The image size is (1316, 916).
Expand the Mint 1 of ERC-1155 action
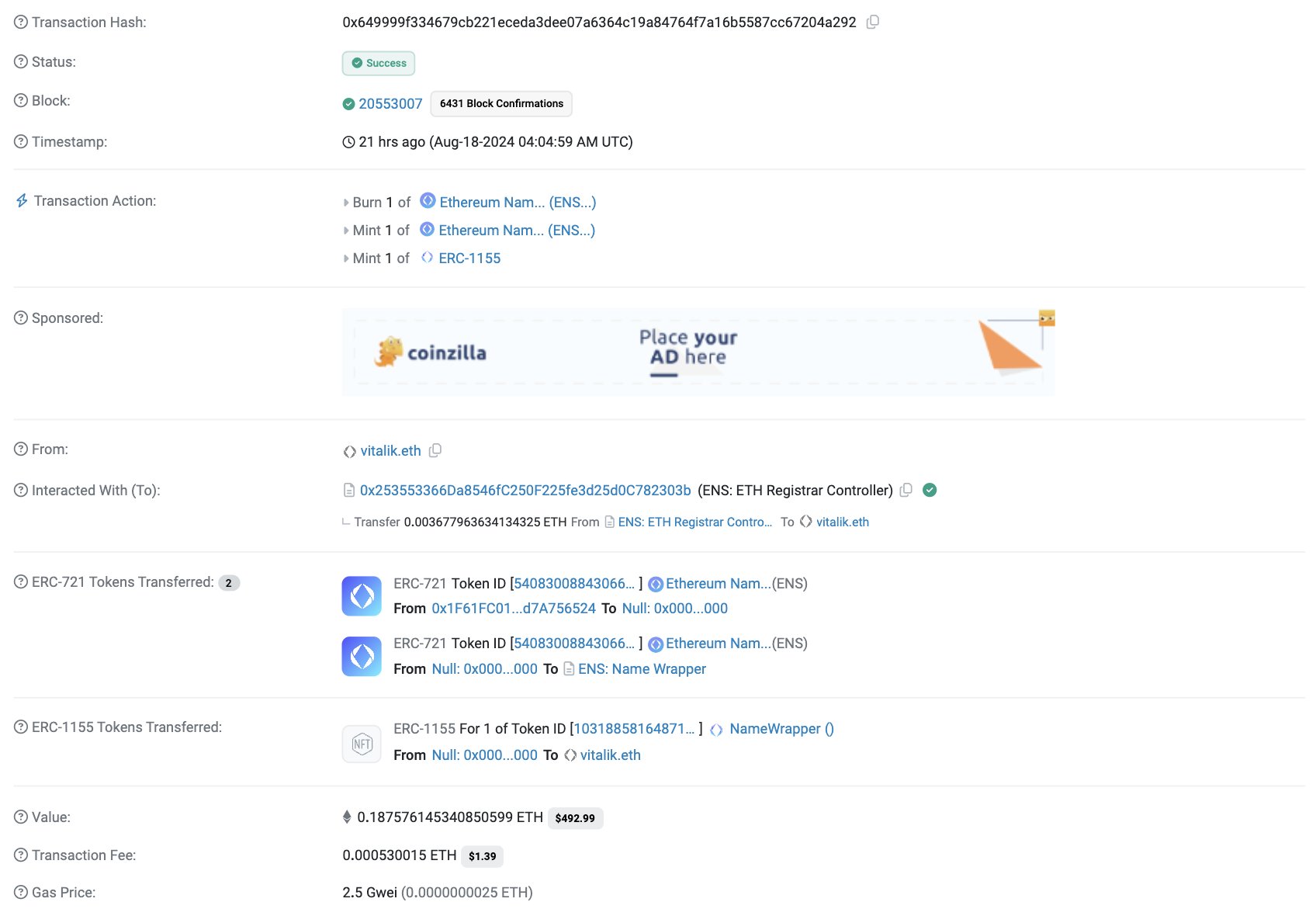point(346,258)
